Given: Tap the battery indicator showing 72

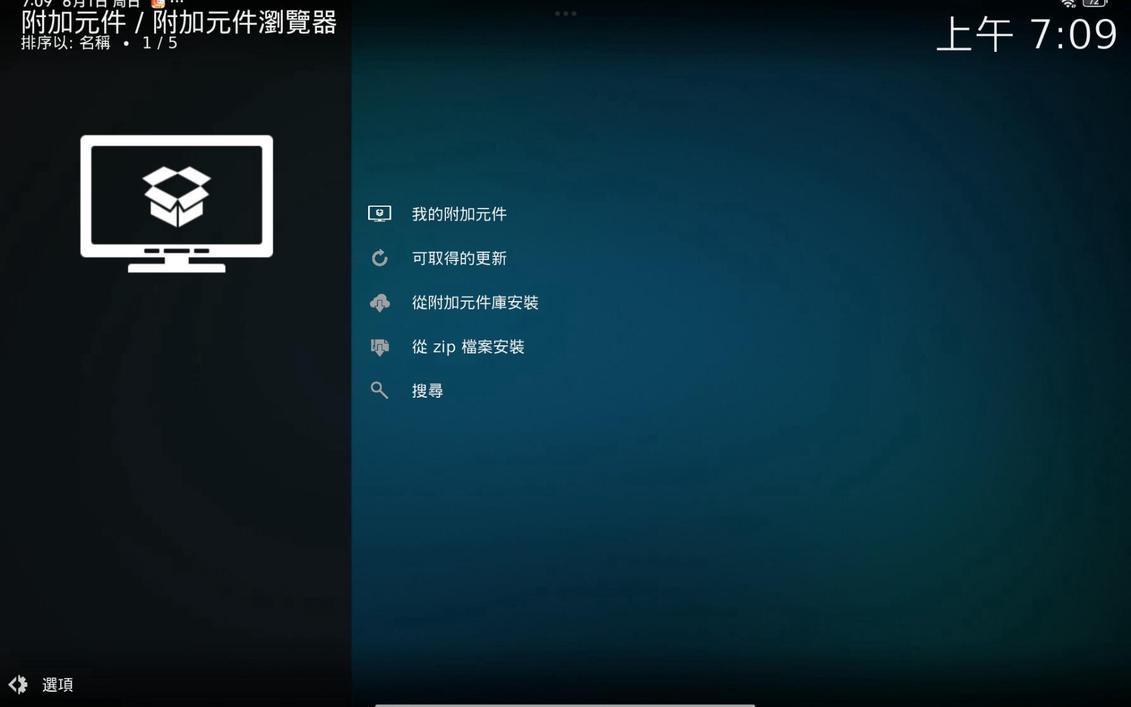Looking at the screenshot, I should click(1095, 3).
